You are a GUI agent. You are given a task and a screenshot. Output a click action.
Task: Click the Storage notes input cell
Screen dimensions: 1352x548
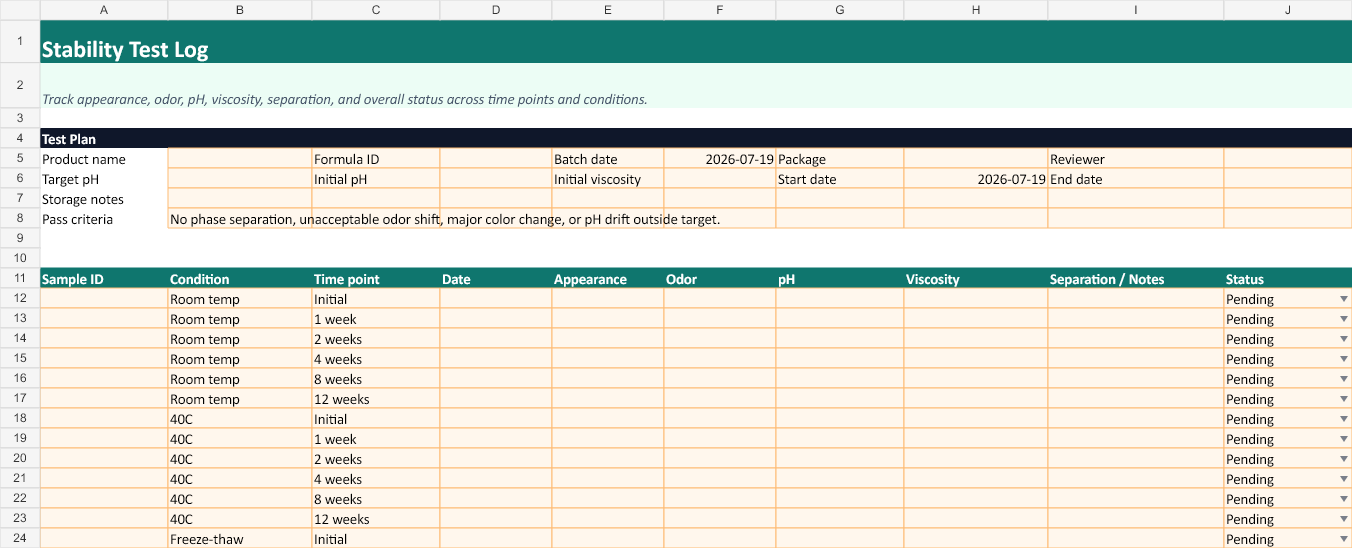point(240,199)
